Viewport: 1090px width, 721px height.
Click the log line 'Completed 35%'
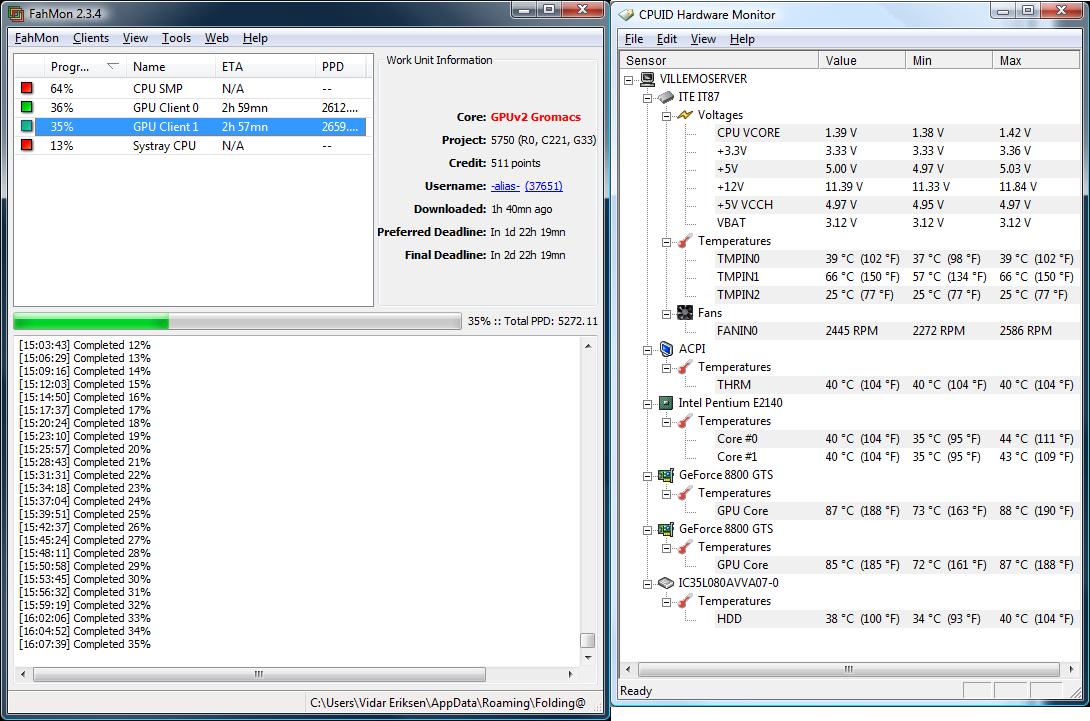[x=85, y=644]
